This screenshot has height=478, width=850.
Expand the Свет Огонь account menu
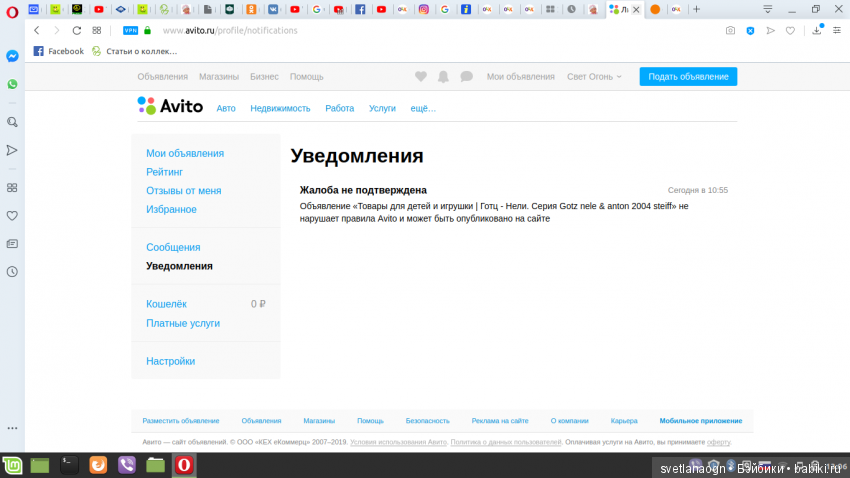pyautogui.click(x=594, y=76)
